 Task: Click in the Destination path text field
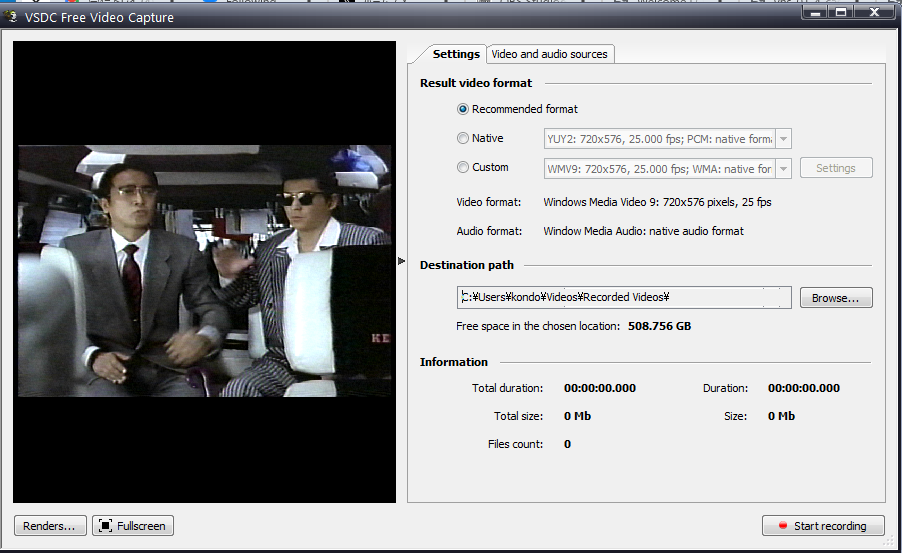pos(624,298)
